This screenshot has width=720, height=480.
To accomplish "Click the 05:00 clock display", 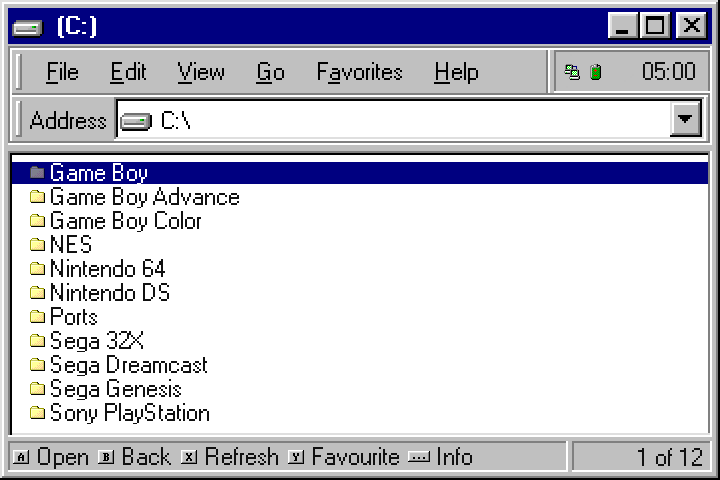I will [x=669, y=72].
